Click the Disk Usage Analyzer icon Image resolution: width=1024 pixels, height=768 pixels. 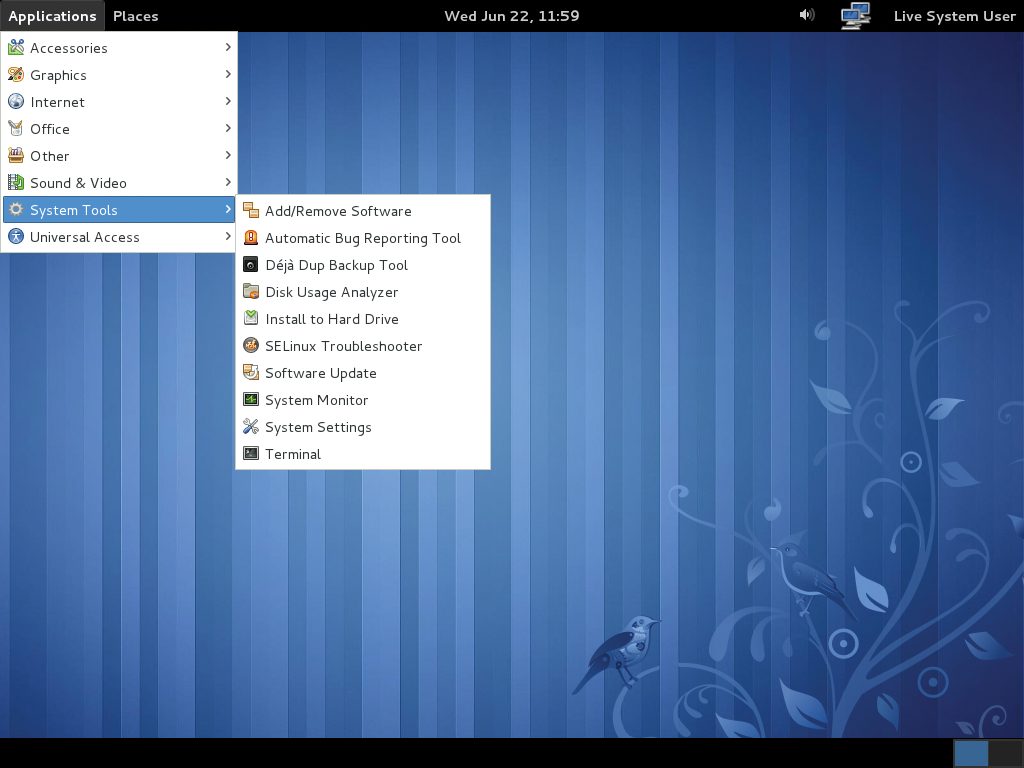click(251, 292)
